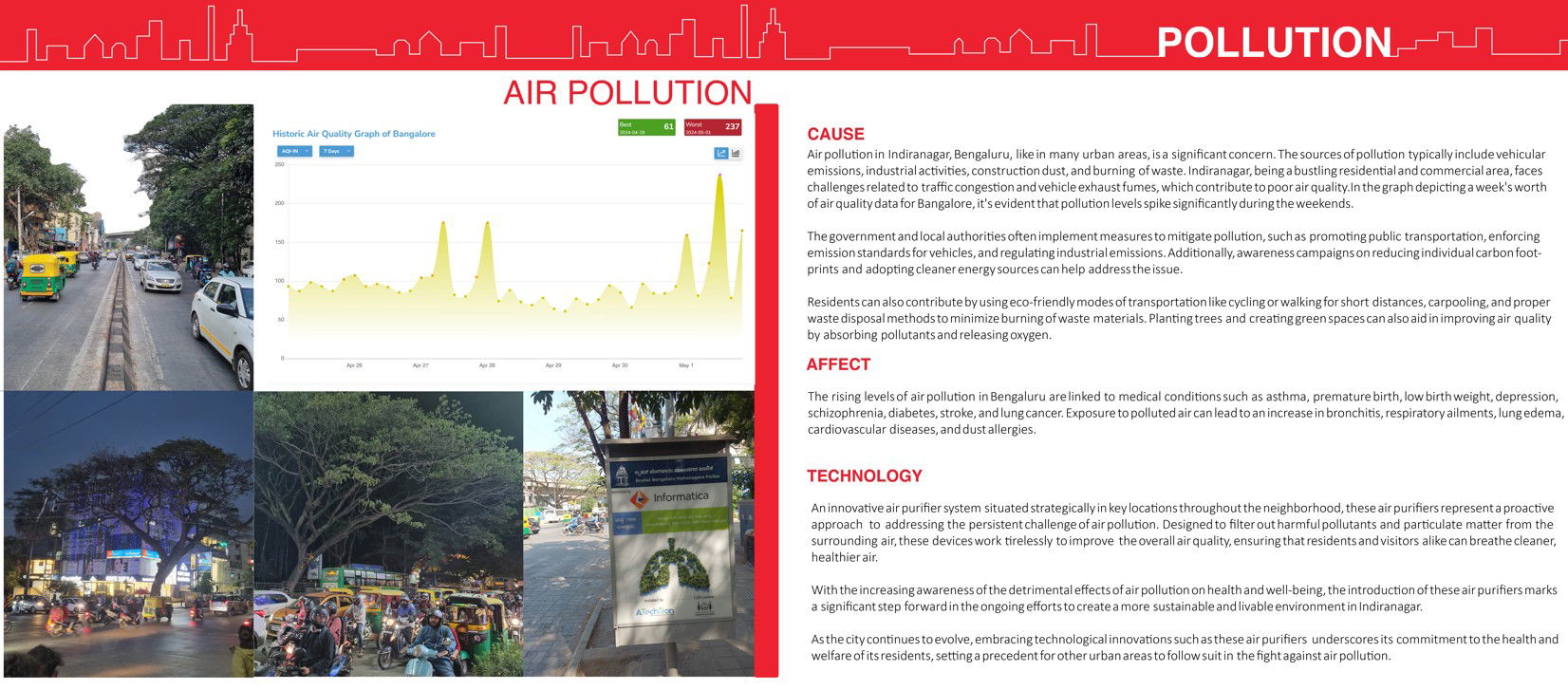The height and width of the screenshot is (690, 1568).
Task: Click paragraph starting 'With the increasing awareness'
Action: (1184, 598)
